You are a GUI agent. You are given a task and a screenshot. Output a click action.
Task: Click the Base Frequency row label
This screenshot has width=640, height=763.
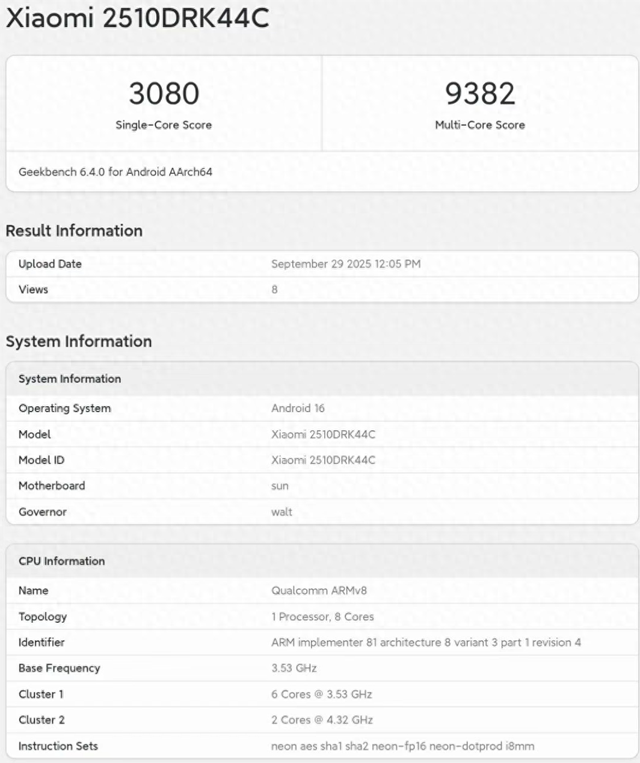tap(59, 668)
